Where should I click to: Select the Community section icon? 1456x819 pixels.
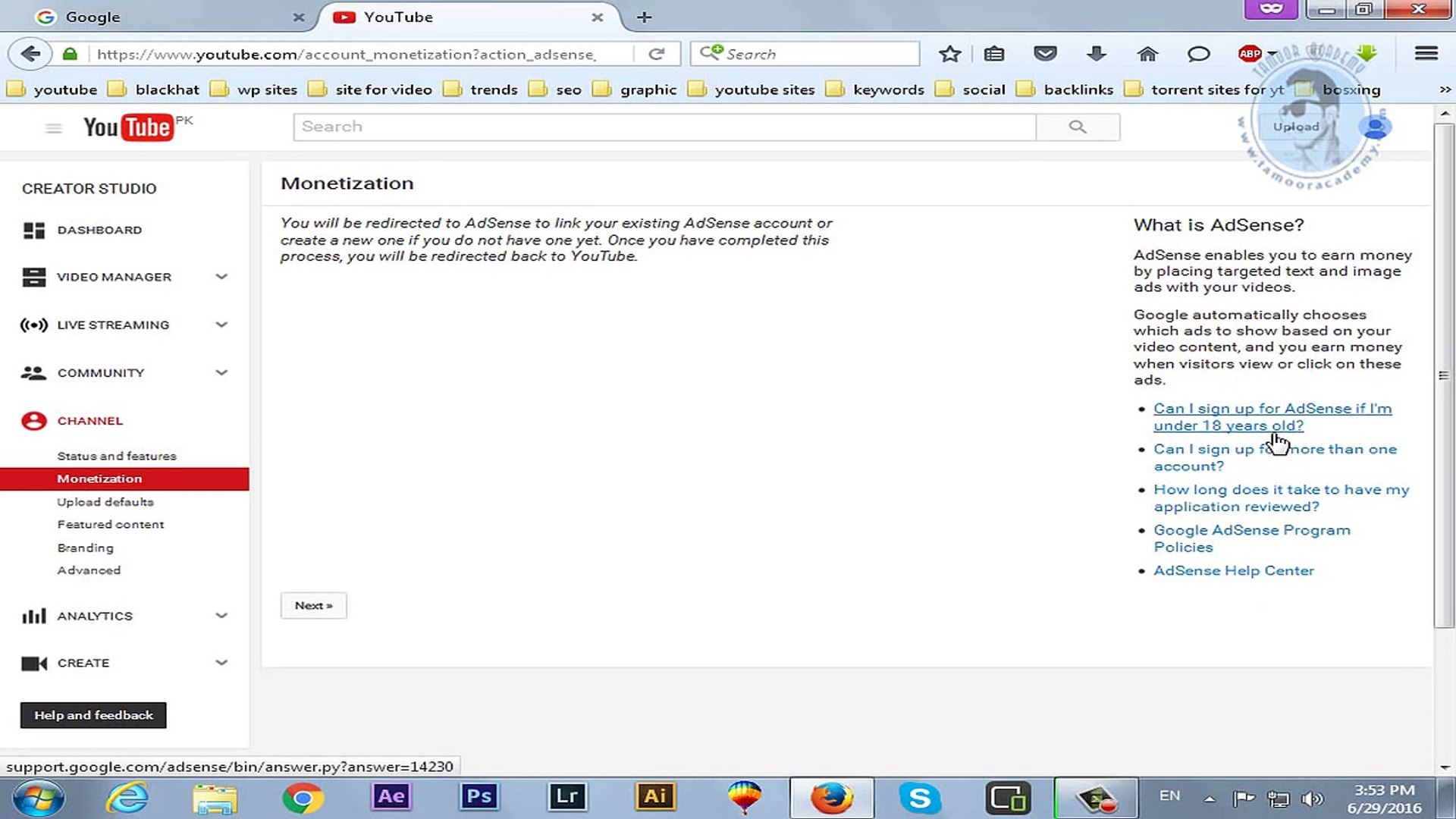click(33, 372)
